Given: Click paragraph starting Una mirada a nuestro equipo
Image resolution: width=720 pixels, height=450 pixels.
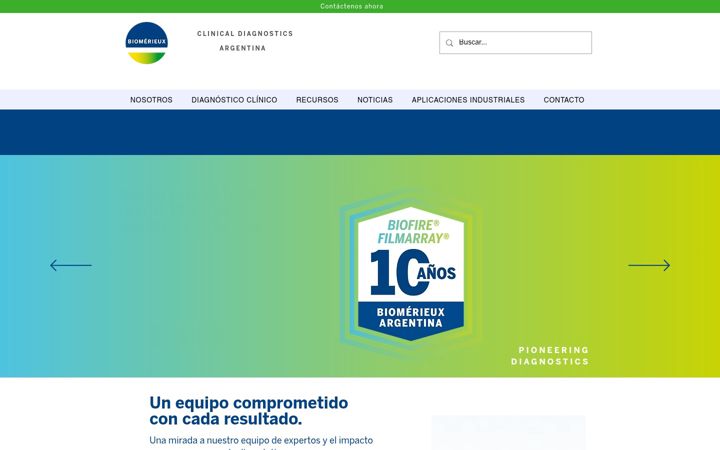Looking at the screenshot, I should coord(261,444).
